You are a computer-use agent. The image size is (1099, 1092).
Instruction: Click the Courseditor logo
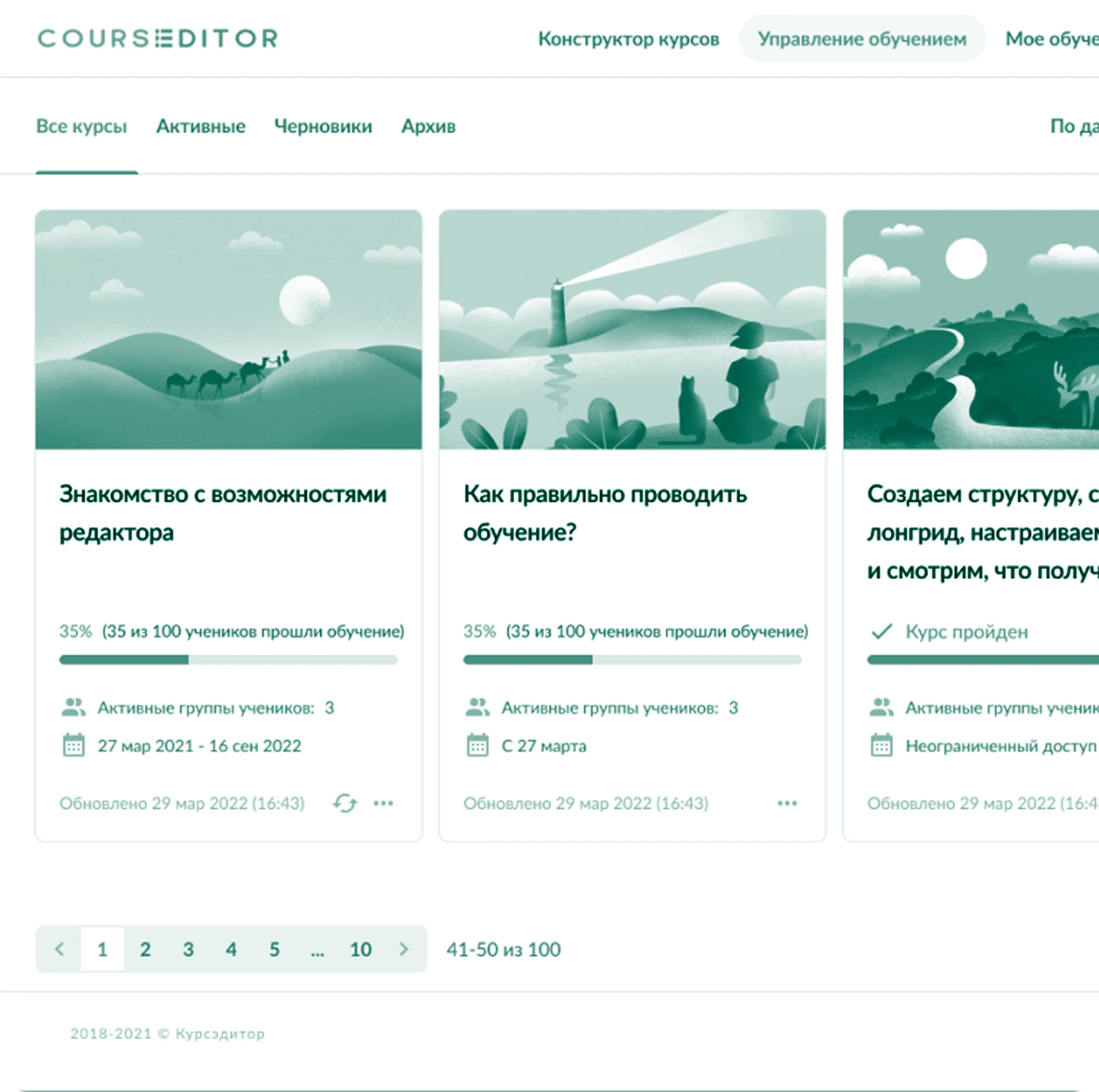(158, 39)
